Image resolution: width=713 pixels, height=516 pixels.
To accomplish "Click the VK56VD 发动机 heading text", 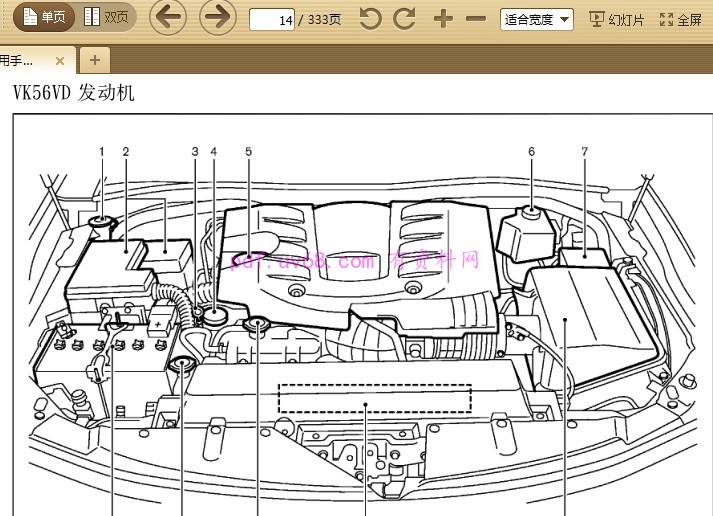I will [x=73, y=93].
